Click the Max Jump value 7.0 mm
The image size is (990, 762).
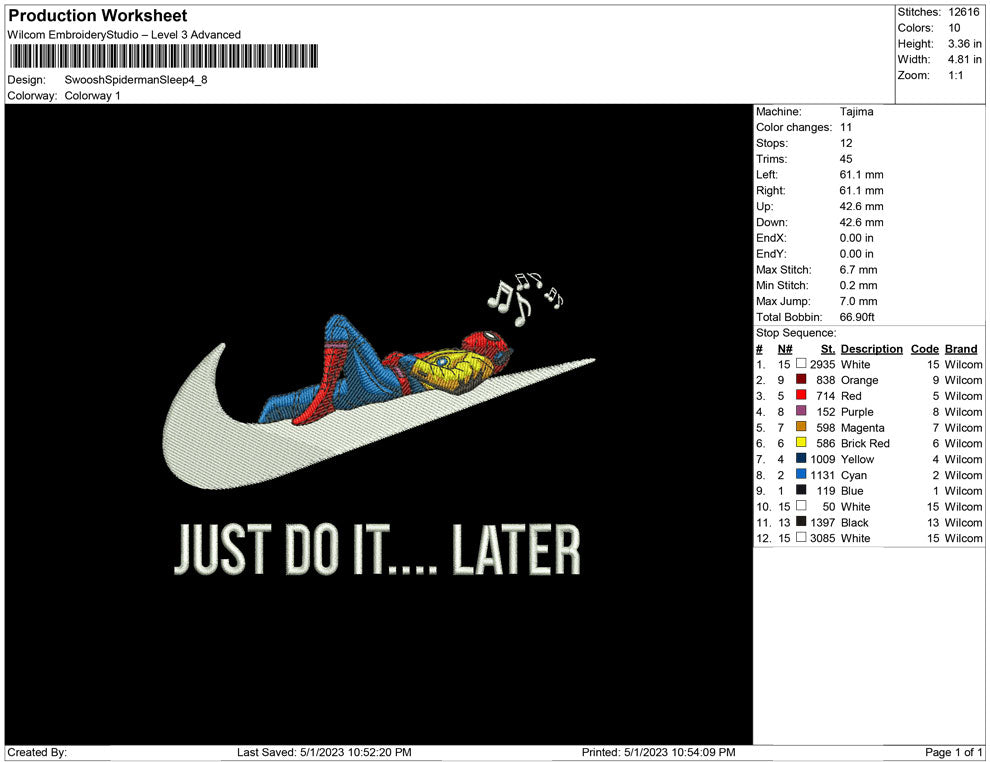coord(859,301)
